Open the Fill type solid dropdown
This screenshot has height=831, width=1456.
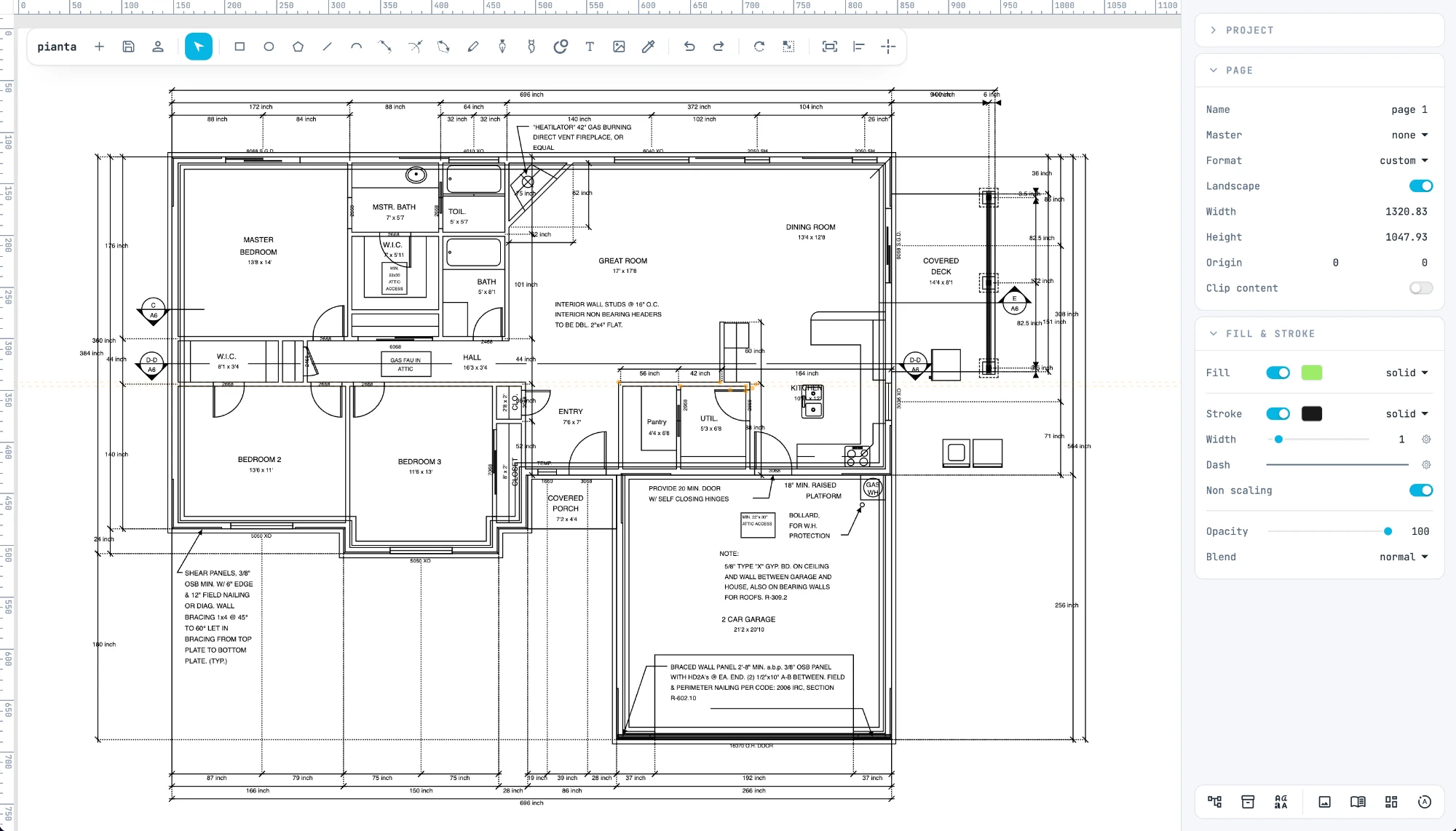click(1406, 373)
